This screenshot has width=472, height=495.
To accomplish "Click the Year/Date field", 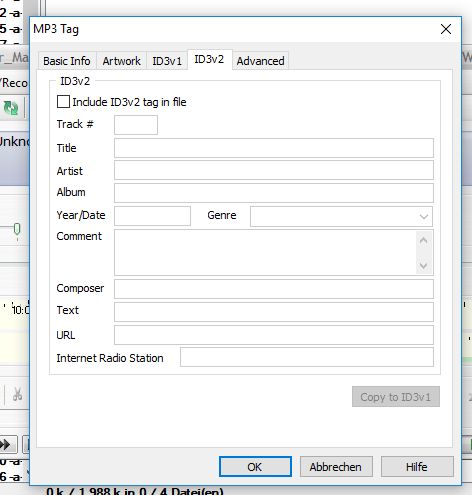I will [152, 216].
